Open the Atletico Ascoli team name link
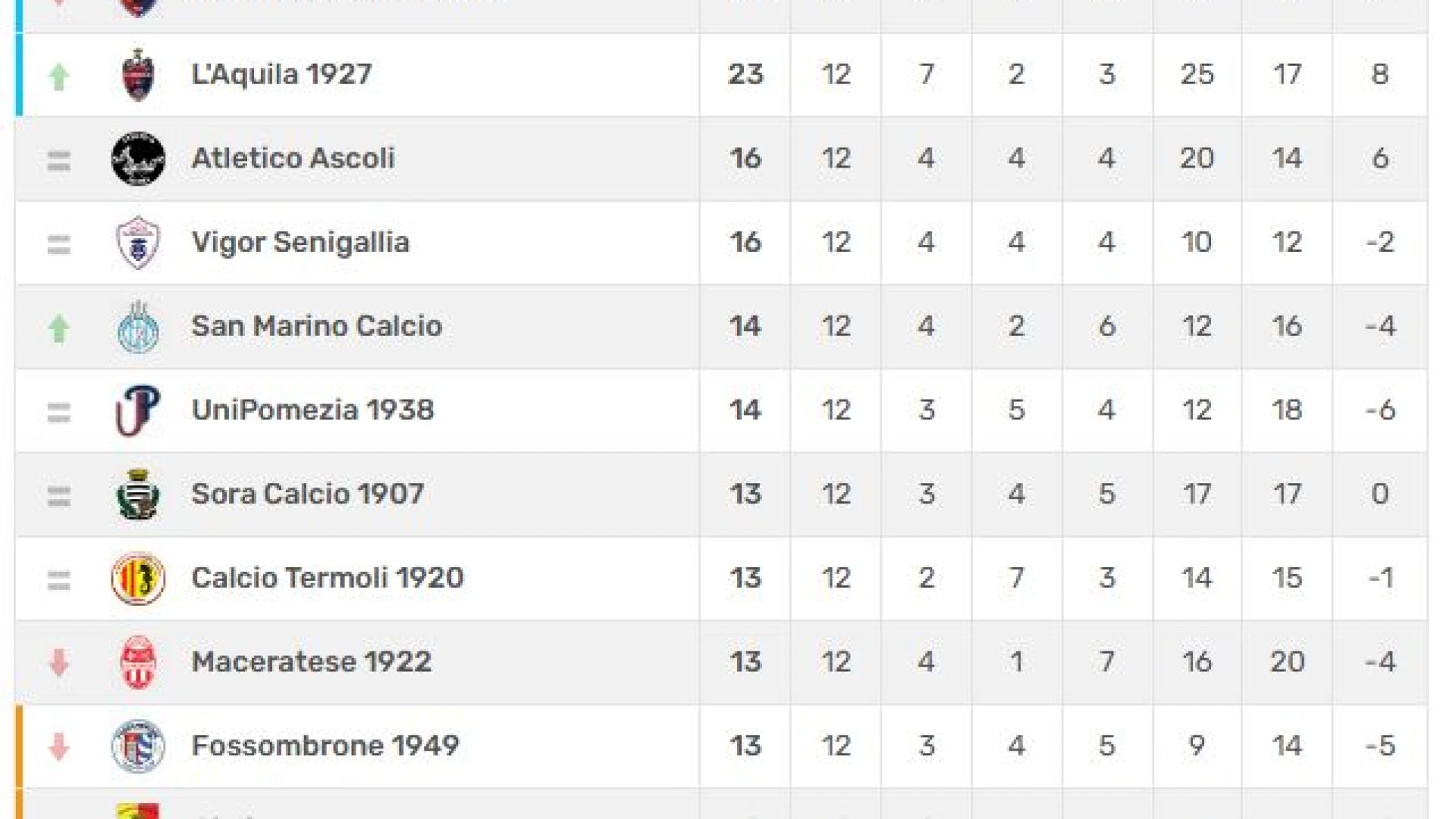The width and height of the screenshot is (1456, 819). 293,158
